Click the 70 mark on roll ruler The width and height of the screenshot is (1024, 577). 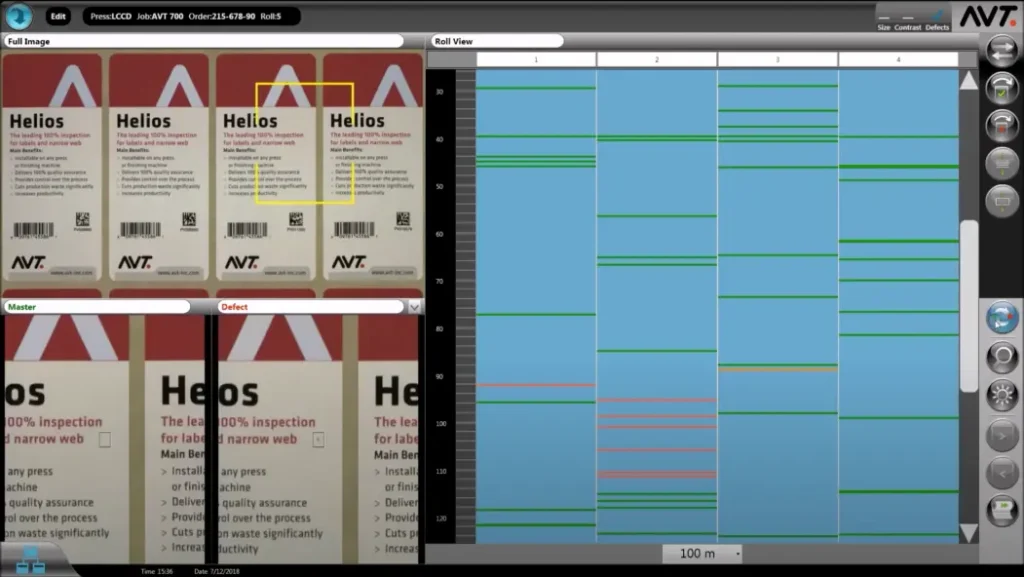pos(440,281)
